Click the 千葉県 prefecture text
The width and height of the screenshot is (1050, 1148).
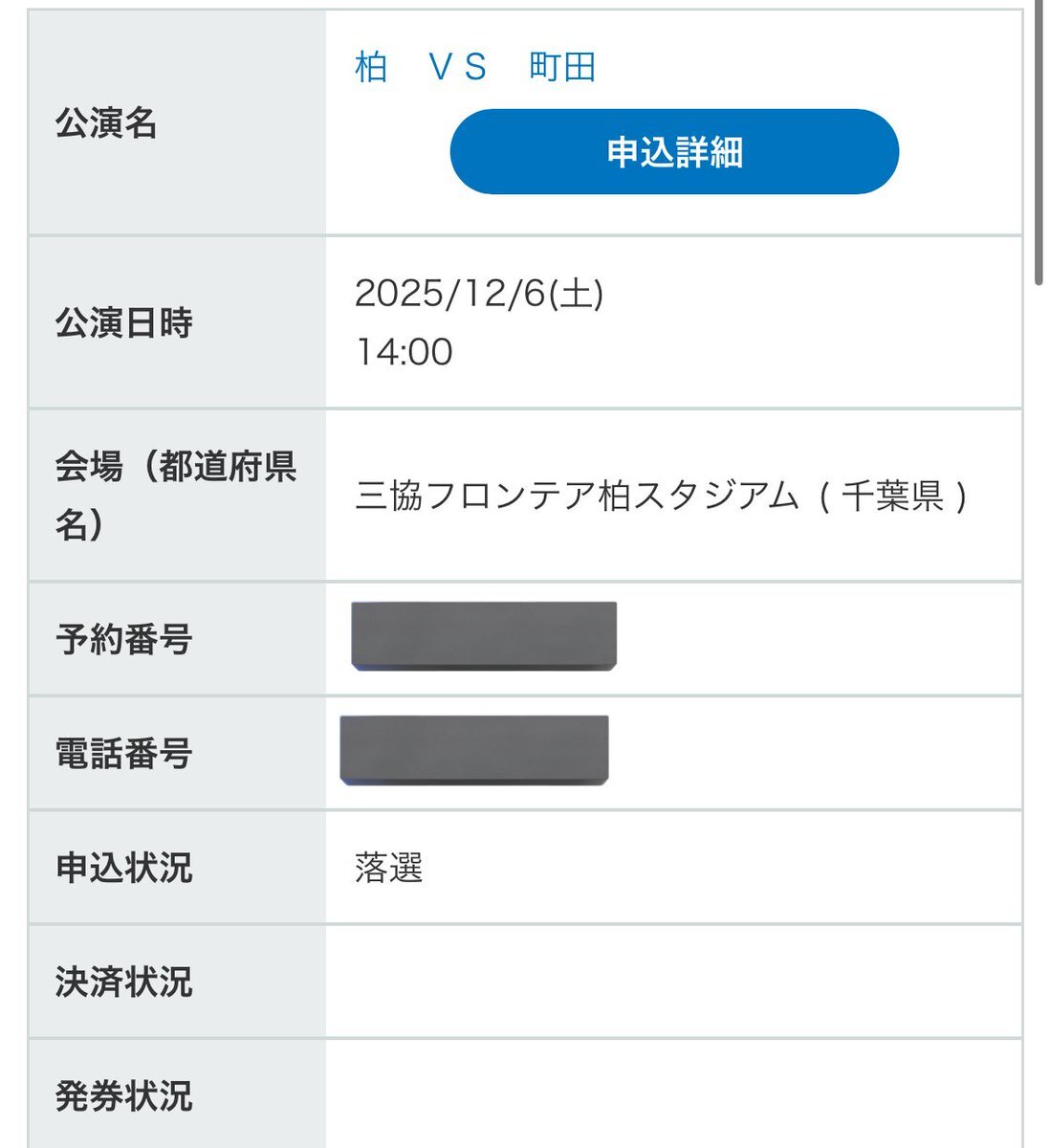coord(892,496)
